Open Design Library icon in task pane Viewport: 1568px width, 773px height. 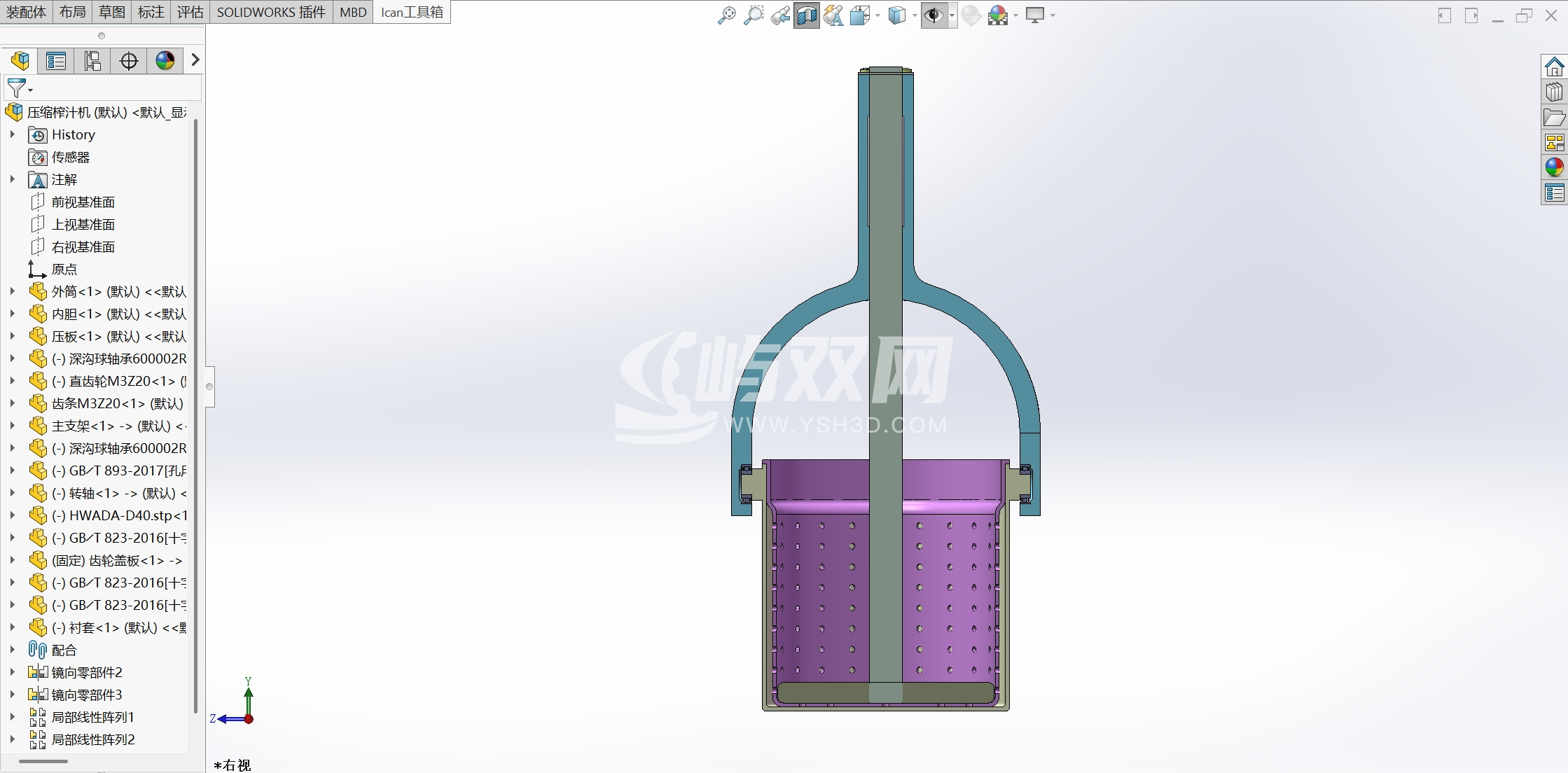pyautogui.click(x=1554, y=92)
